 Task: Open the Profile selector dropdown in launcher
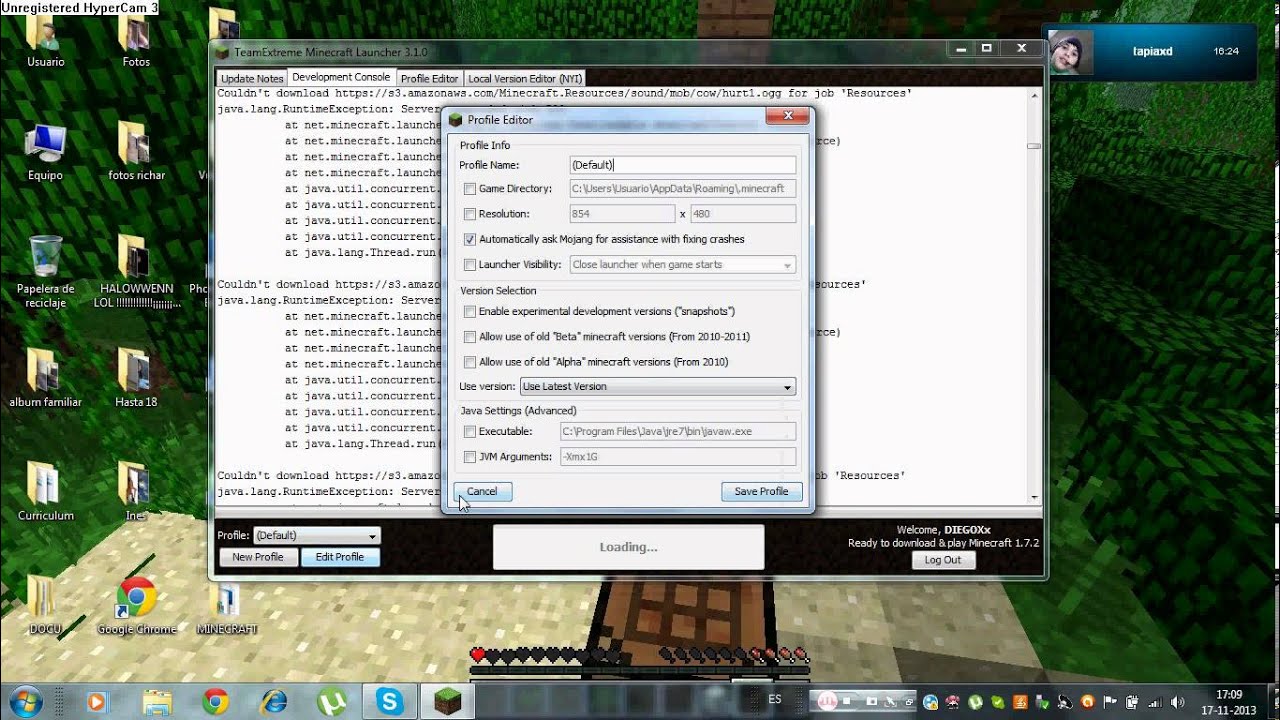click(316, 536)
